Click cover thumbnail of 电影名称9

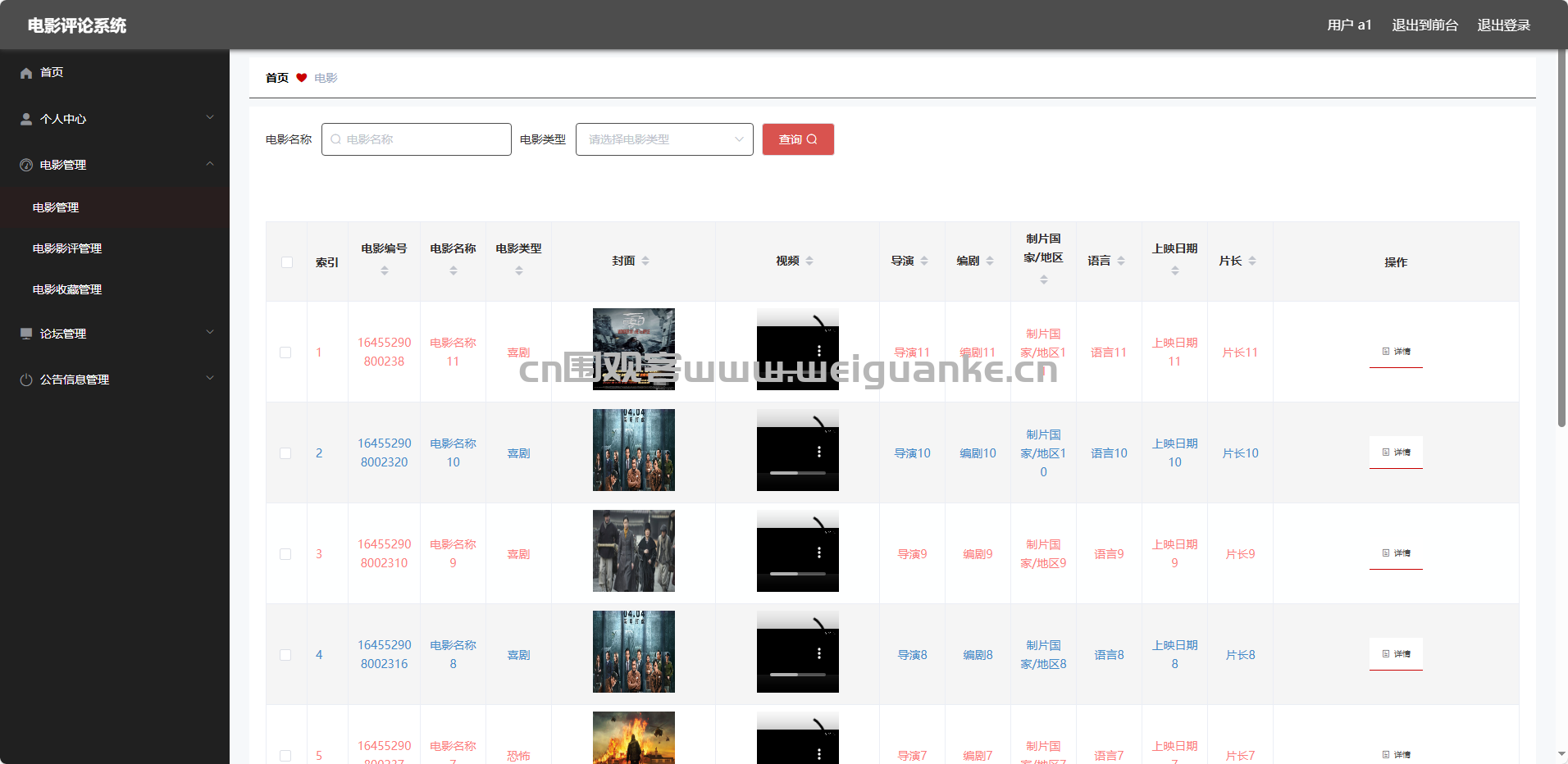tap(634, 551)
